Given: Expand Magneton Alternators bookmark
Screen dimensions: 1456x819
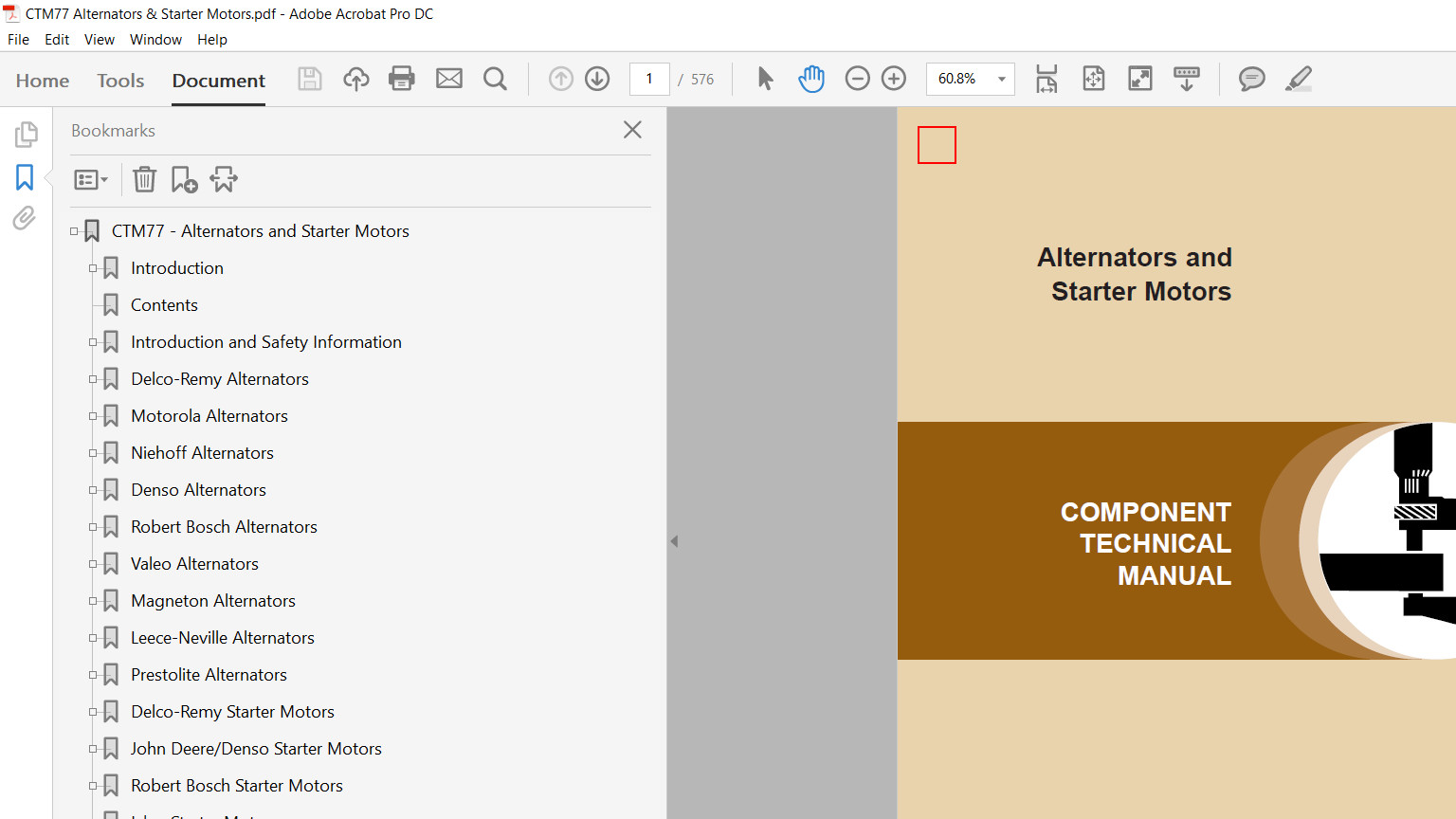Looking at the screenshot, I should tap(93, 601).
